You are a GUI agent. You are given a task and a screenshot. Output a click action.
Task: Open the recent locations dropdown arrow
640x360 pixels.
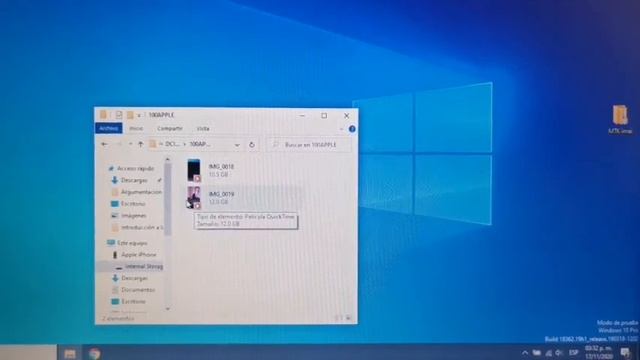click(130, 144)
